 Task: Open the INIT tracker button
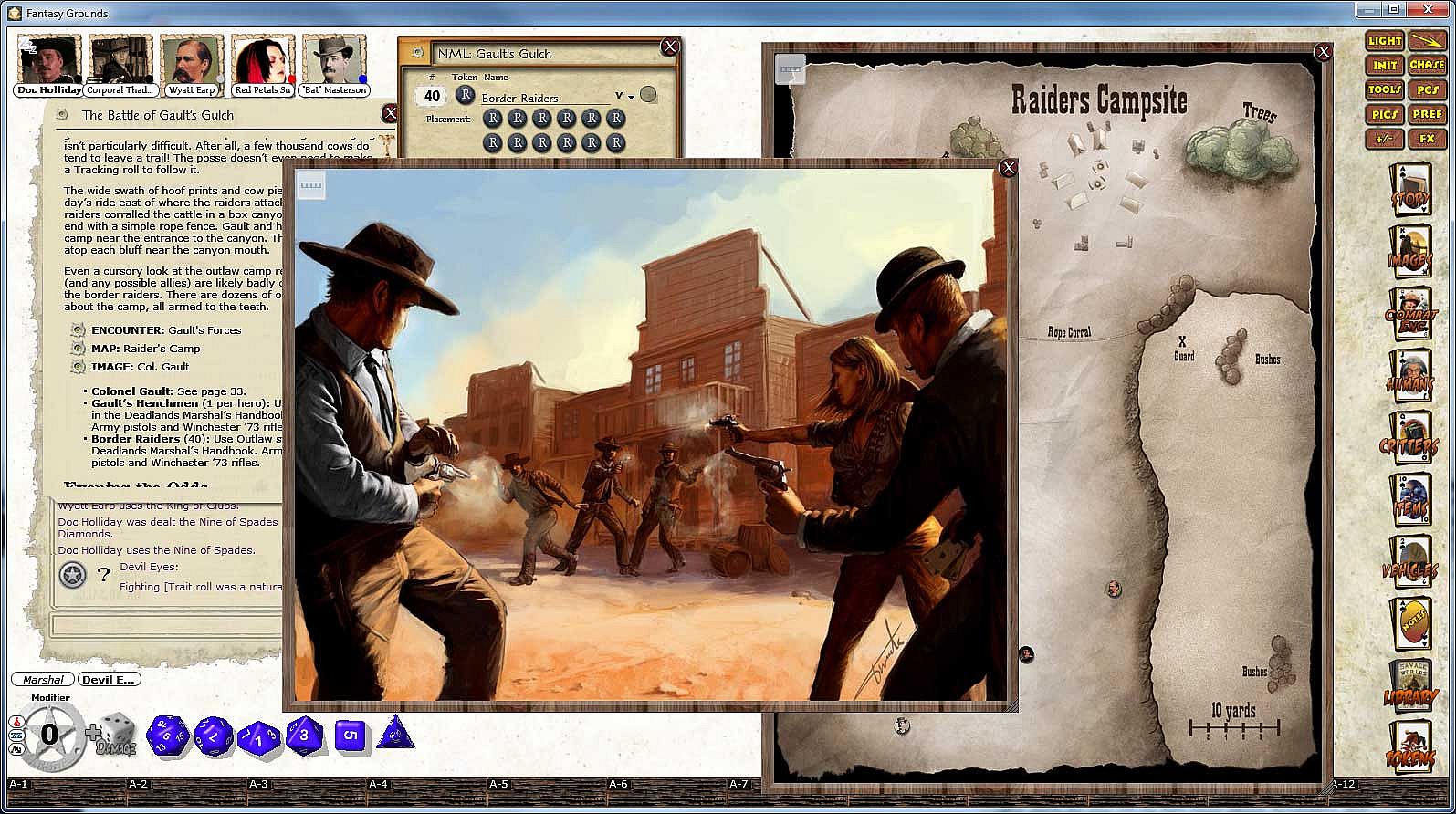coord(1385,66)
